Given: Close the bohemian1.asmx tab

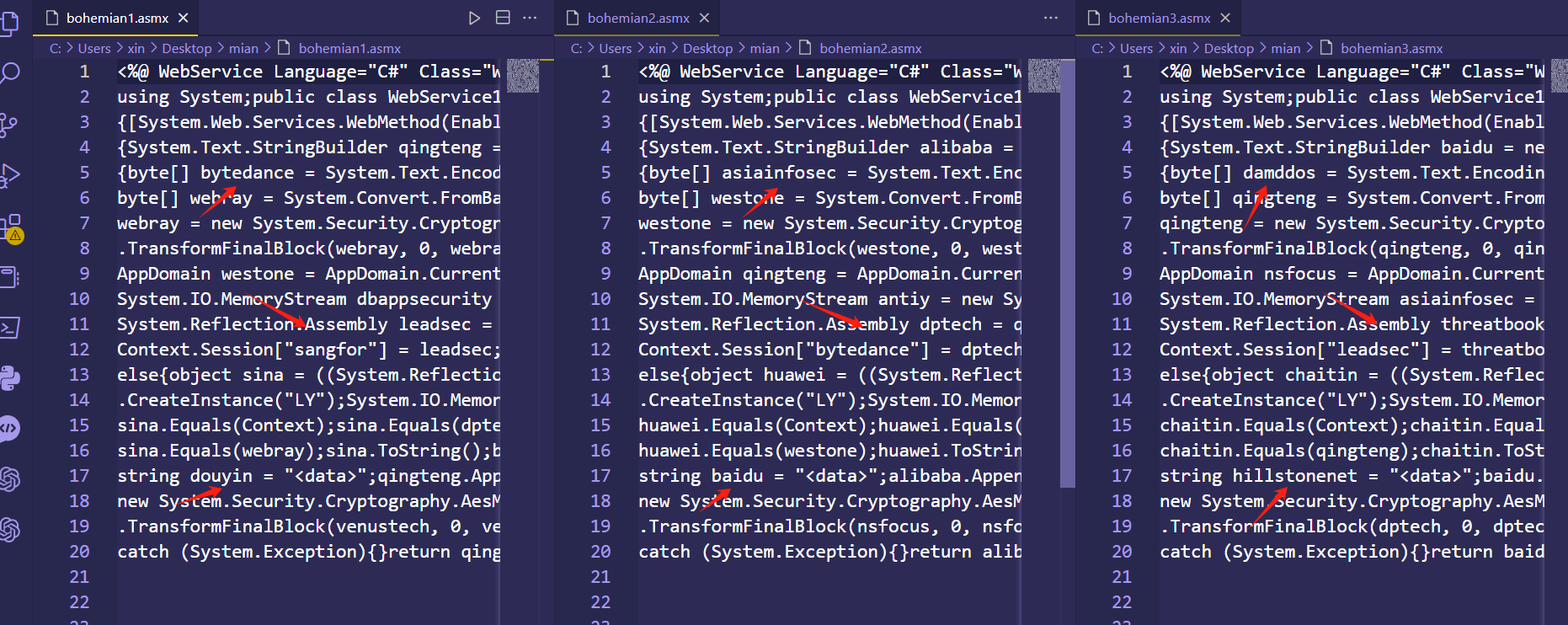Looking at the screenshot, I should pos(184,18).
